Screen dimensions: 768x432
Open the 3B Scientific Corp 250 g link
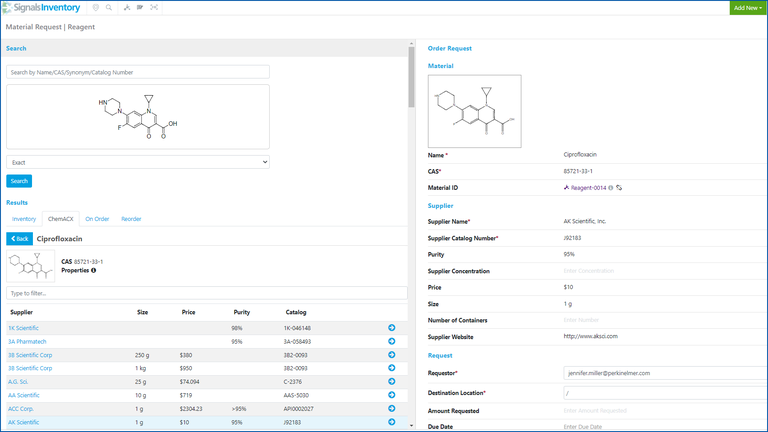coord(30,355)
